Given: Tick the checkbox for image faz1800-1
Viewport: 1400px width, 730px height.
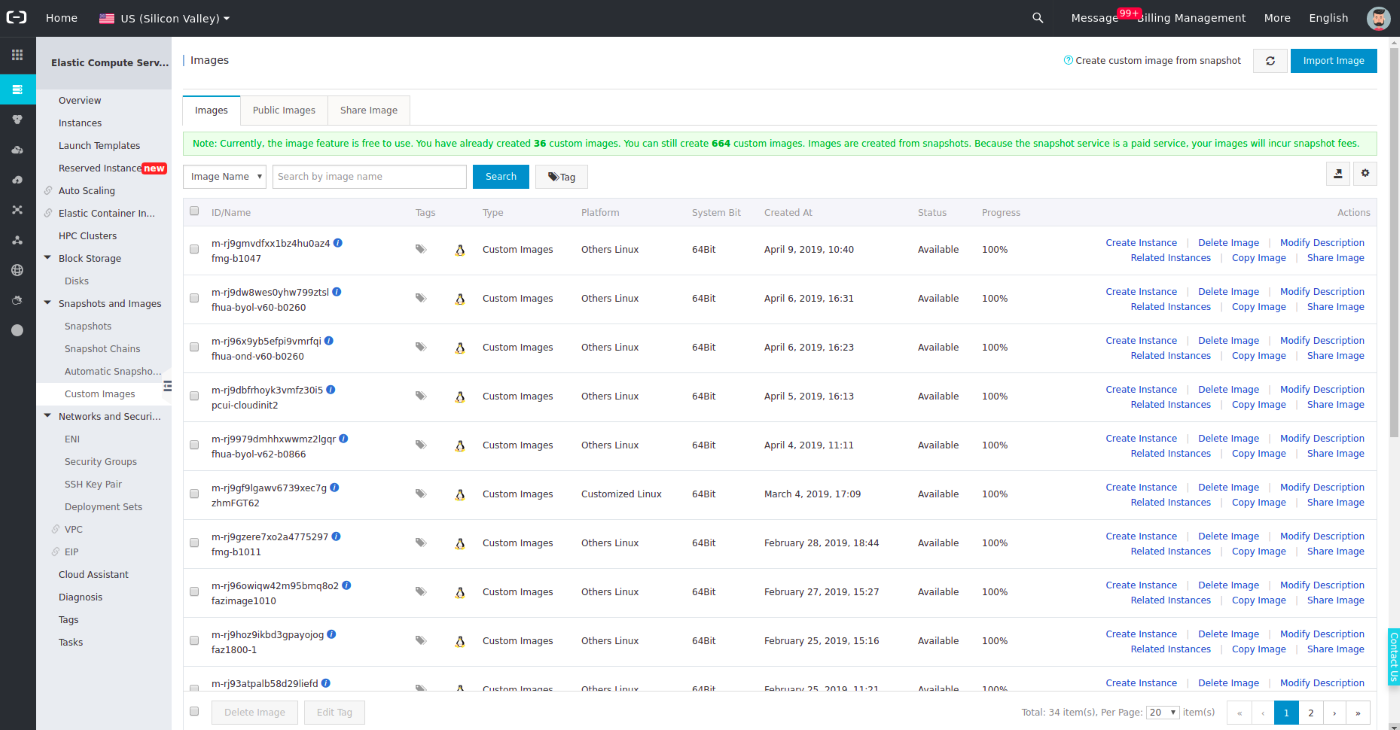Looking at the screenshot, I should 194,641.
